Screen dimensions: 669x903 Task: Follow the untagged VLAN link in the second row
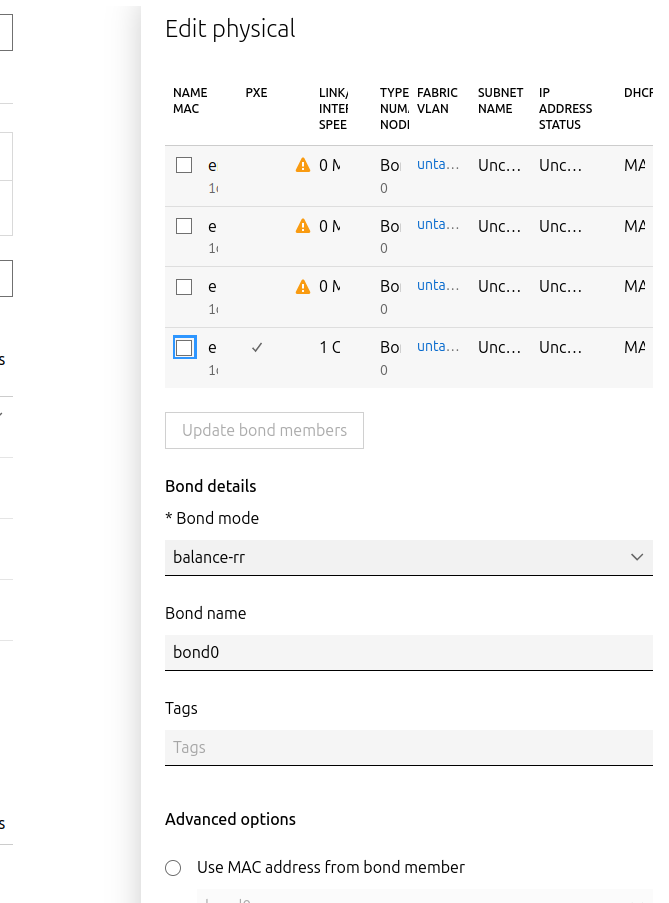tap(438, 225)
